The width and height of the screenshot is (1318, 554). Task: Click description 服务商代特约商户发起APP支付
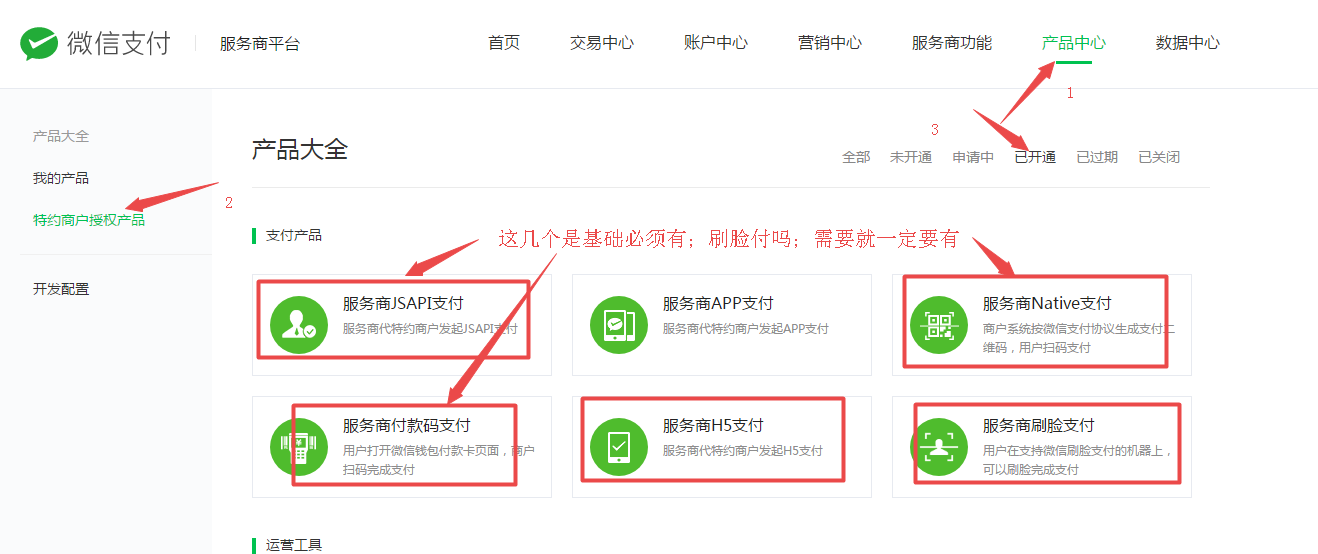pos(746,329)
